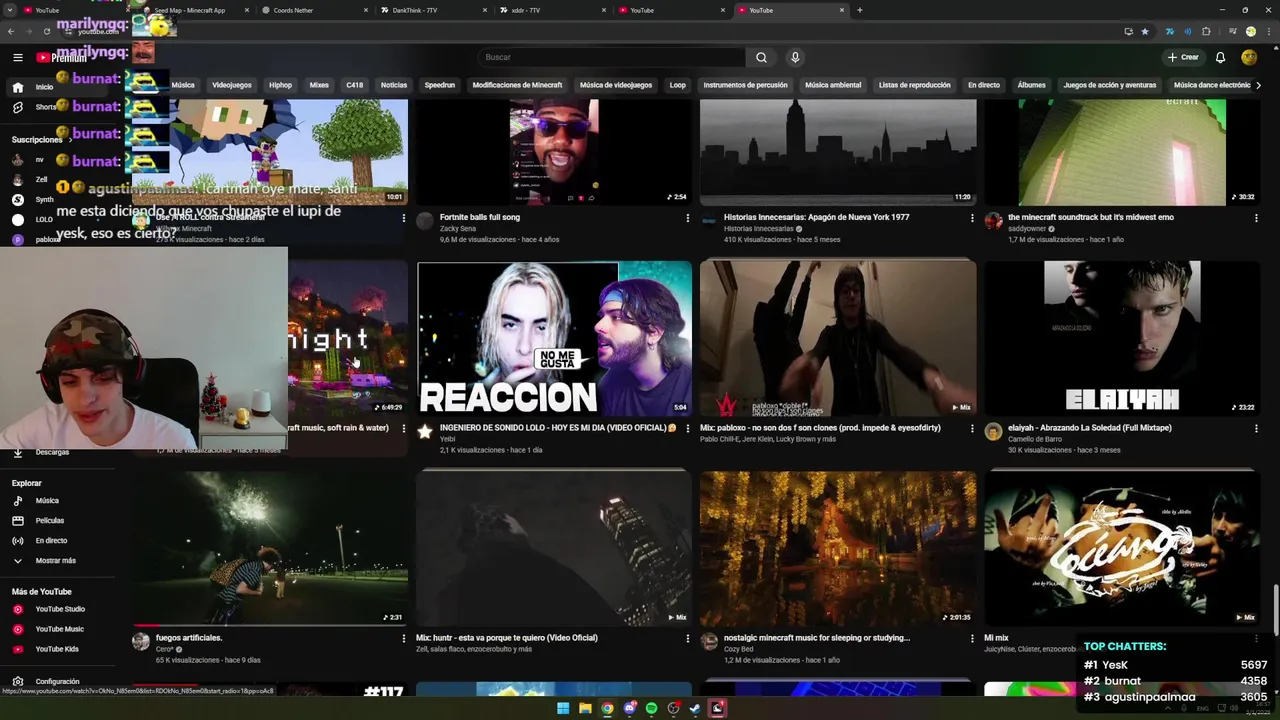Switch to the DankThink - 7TV tab
1280x720 pixels.
pos(432,10)
